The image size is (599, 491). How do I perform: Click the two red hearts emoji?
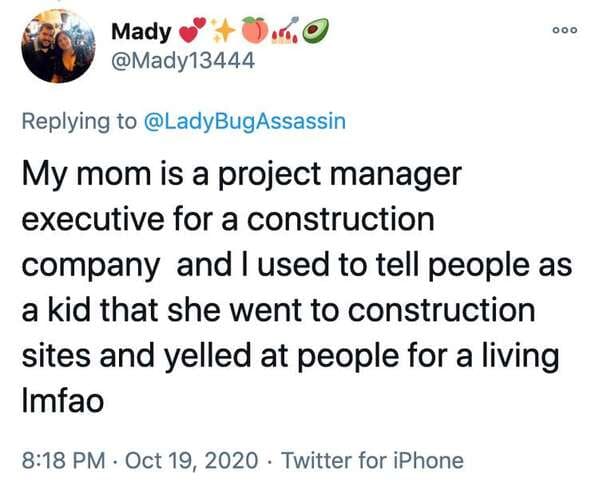tap(193, 31)
